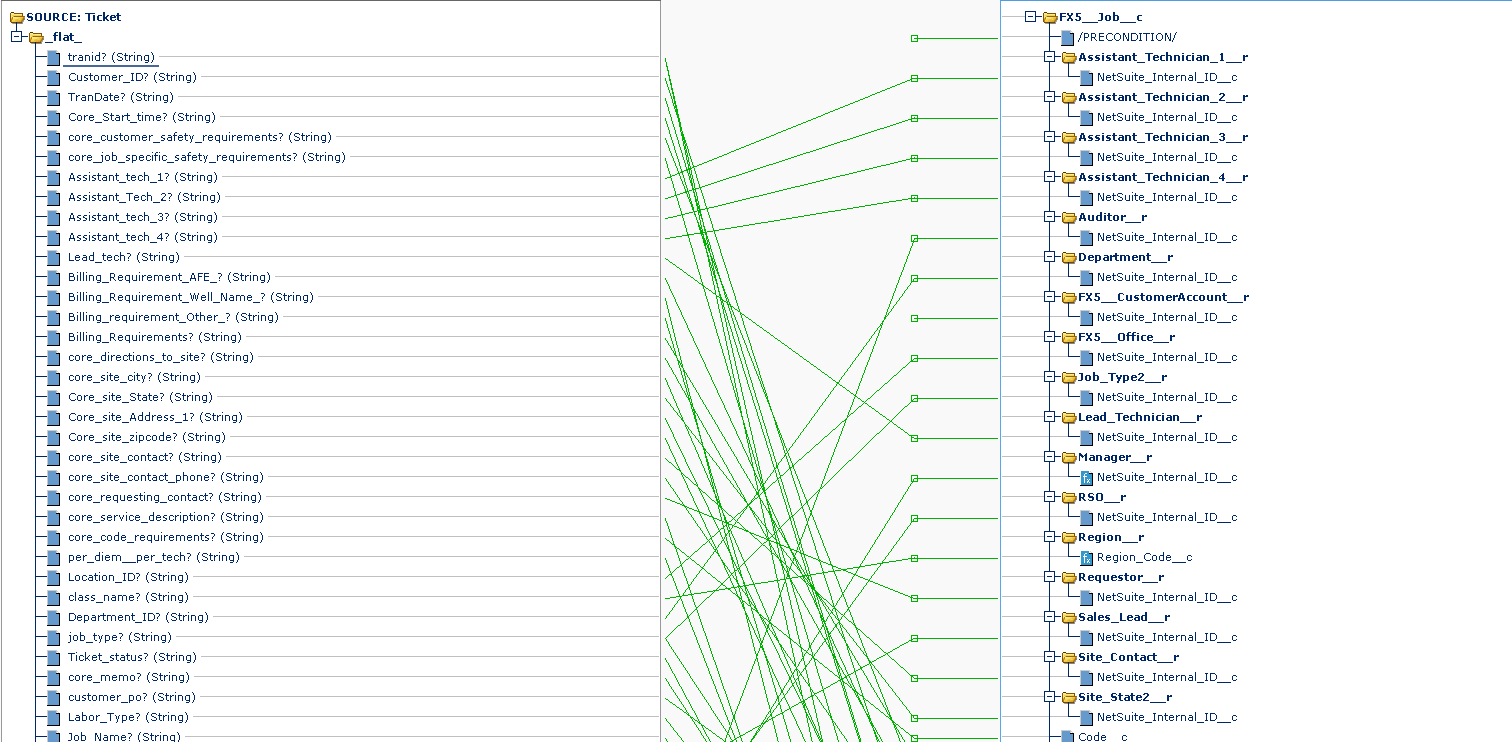
Task: Click the field icon beside tranid
Action: tap(54, 58)
